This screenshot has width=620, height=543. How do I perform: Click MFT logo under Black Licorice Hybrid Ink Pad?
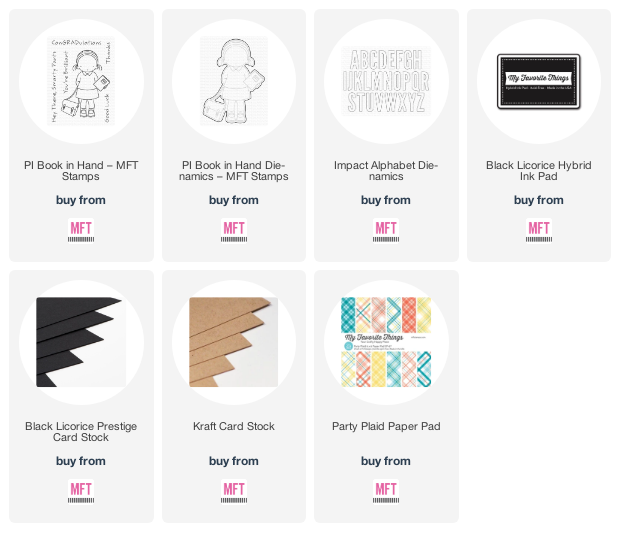pos(539,231)
